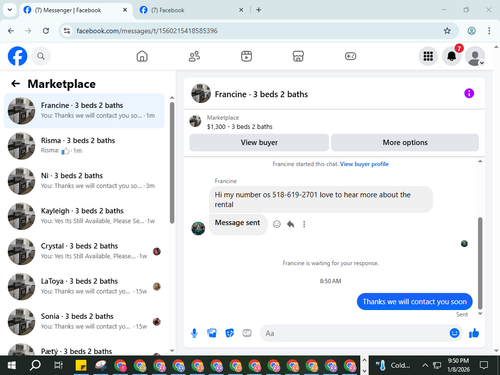This screenshot has height=375, width=500.
Task: Open the Friends icon in top navigation
Action: pos(194,56)
